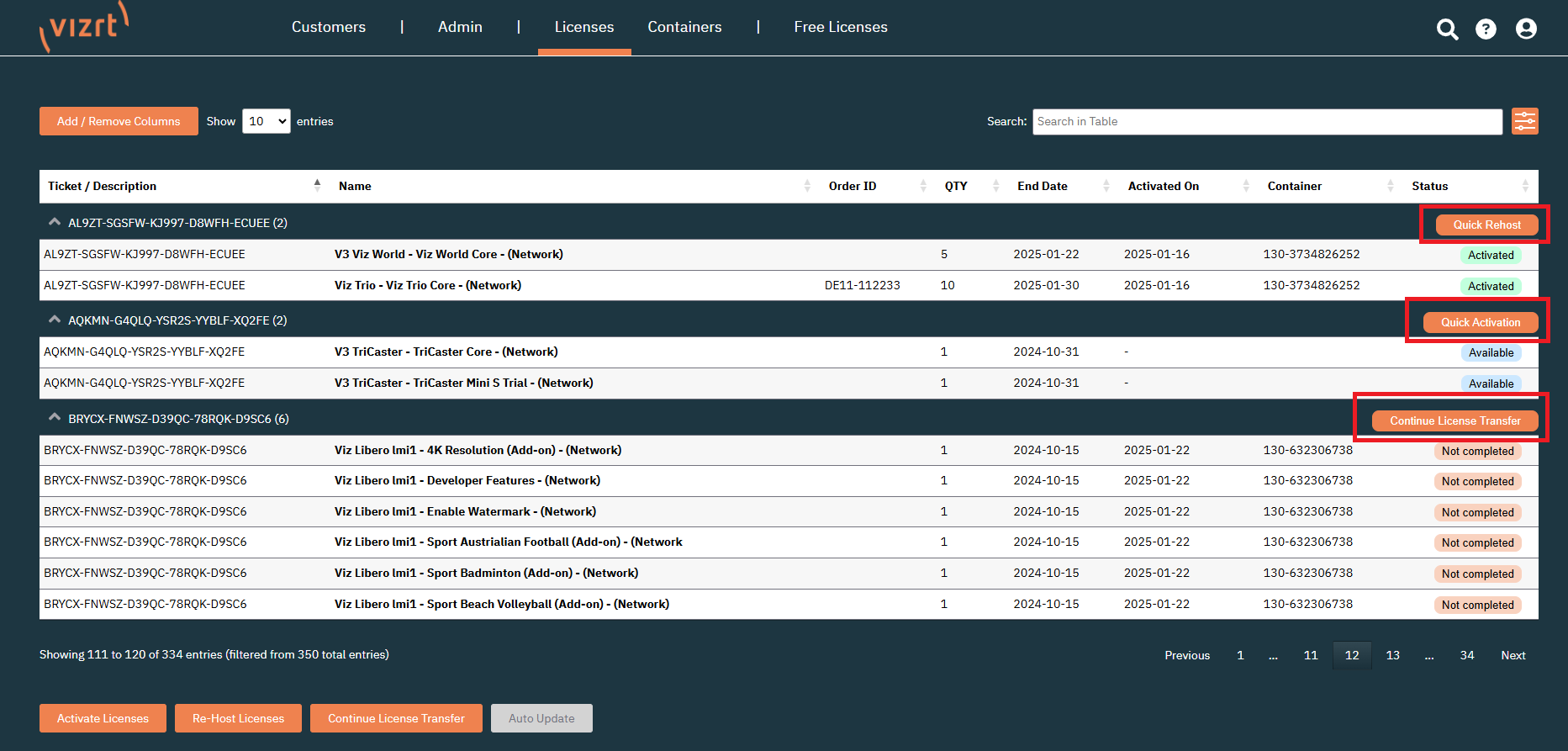Sort by Ticket / Description column arrow
The image size is (1568, 751).
pos(317,185)
